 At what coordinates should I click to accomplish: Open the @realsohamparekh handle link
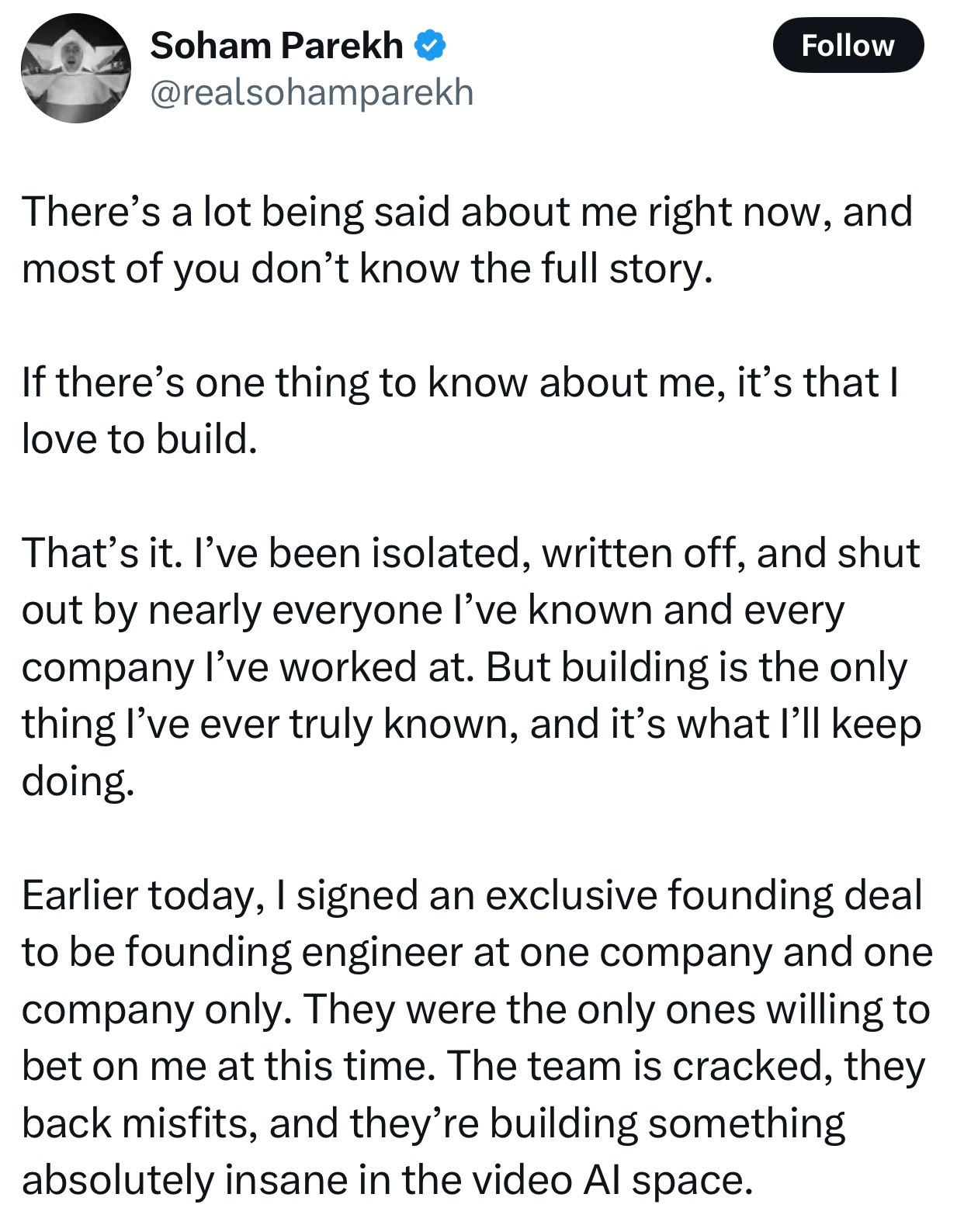(311, 93)
